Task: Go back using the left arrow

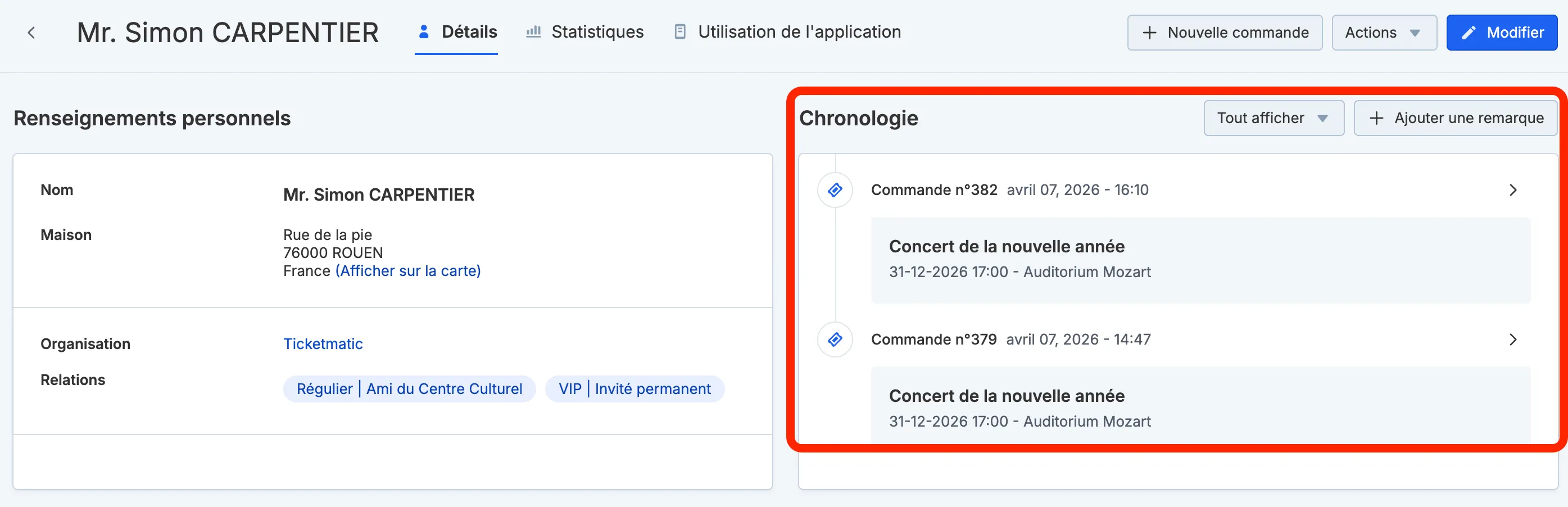Action: [x=31, y=32]
